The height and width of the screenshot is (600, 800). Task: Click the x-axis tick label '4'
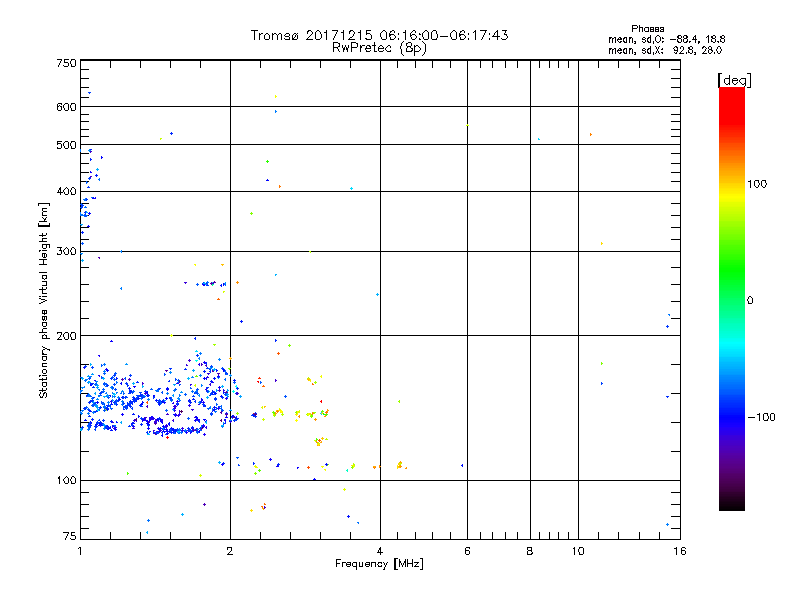[380, 551]
